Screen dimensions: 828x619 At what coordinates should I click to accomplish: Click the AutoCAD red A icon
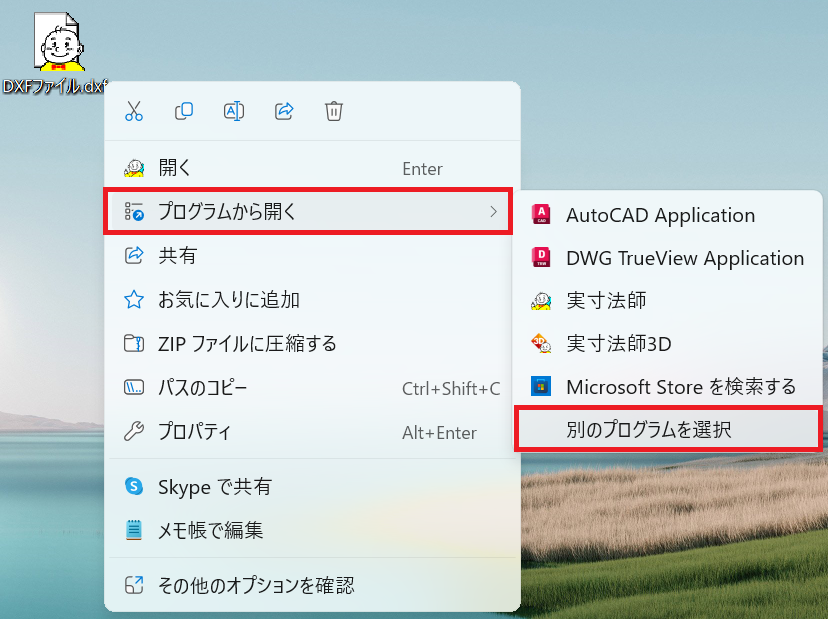click(x=541, y=214)
